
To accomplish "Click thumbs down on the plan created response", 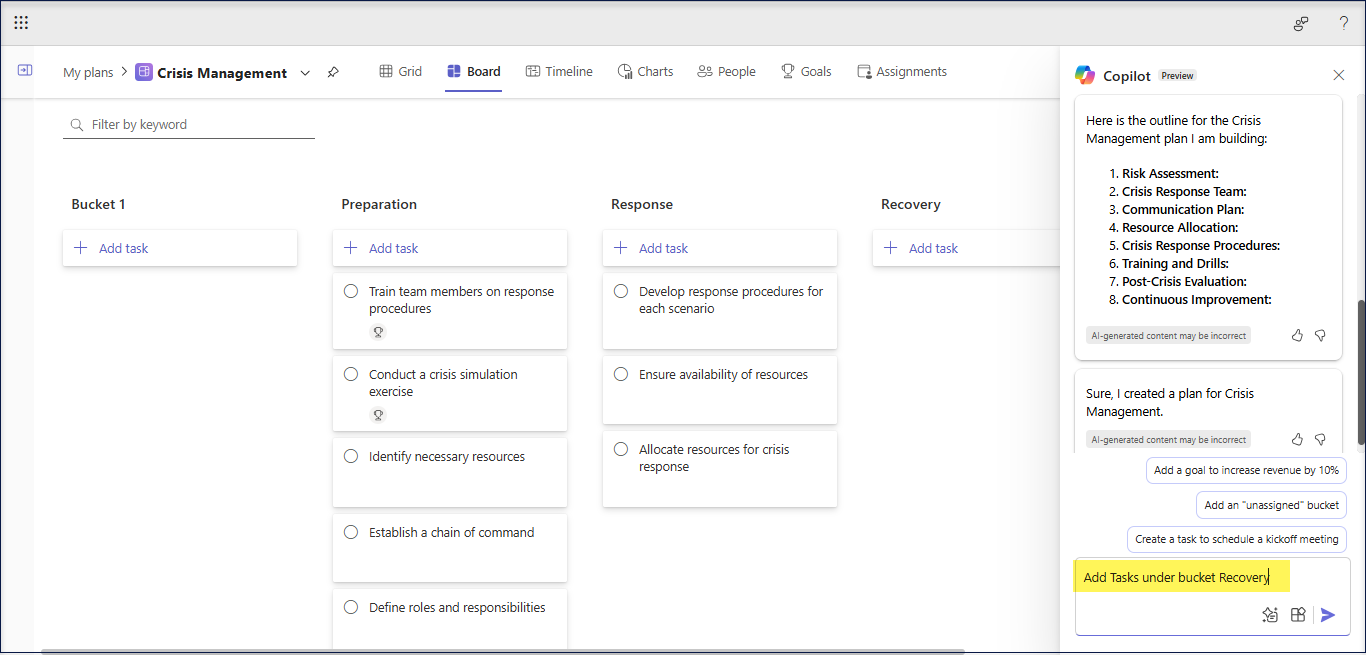I will point(1320,439).
